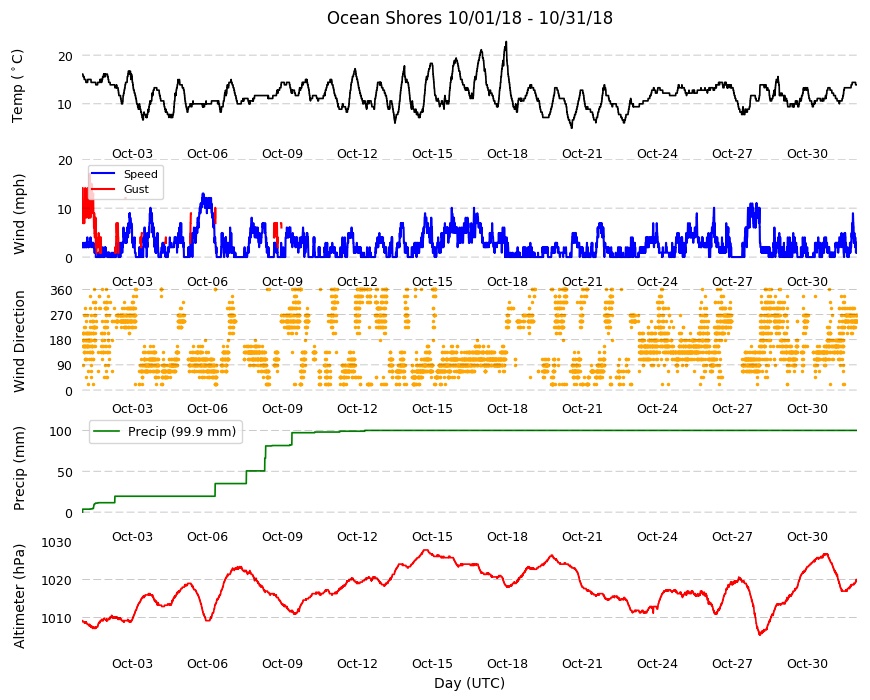Click the 'Temp (°C)' y-axis label
Viewport: 870px width, 700px height.
[18, 86]
